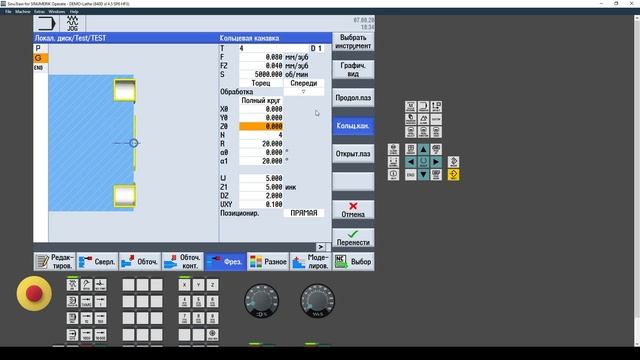Click the Z0 input field
This screenshot has height=360, width=640.
[261, 127]
